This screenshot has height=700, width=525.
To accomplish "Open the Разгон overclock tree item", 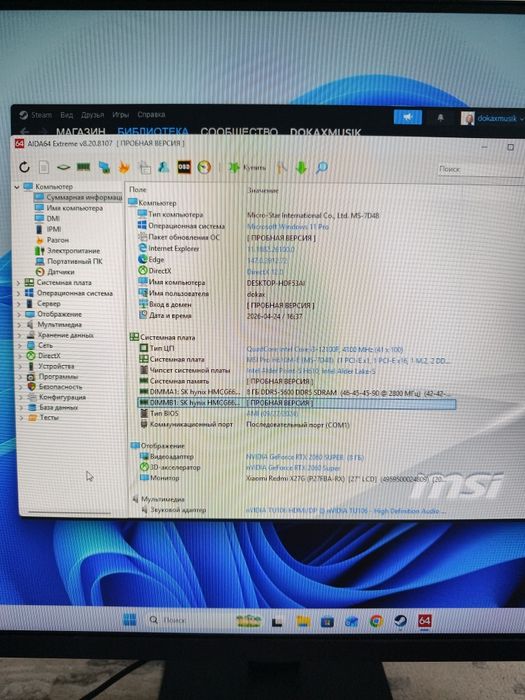I will click(52, 240).
